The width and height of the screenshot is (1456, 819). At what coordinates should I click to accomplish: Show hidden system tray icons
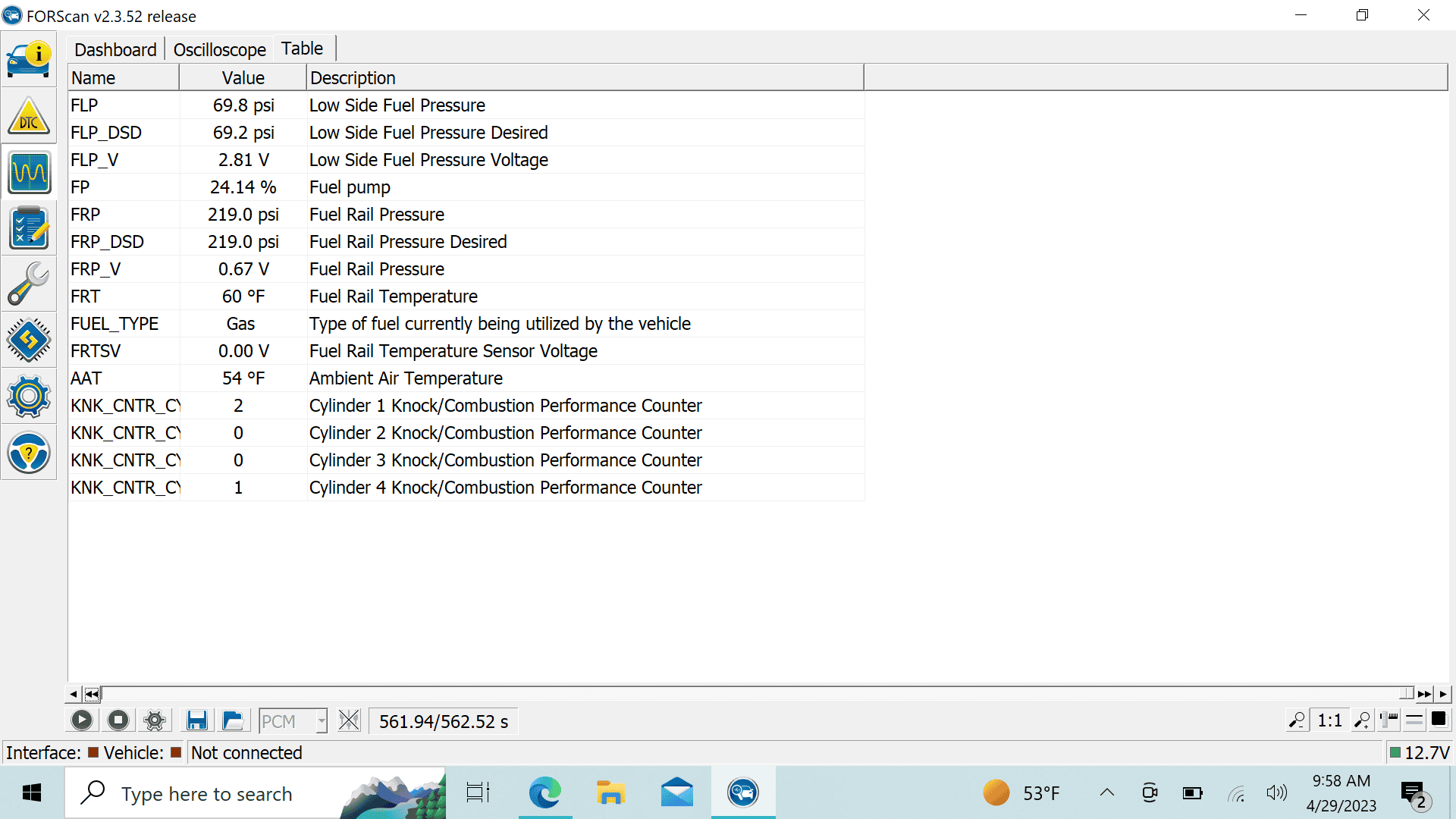(x=1107, y=793)
